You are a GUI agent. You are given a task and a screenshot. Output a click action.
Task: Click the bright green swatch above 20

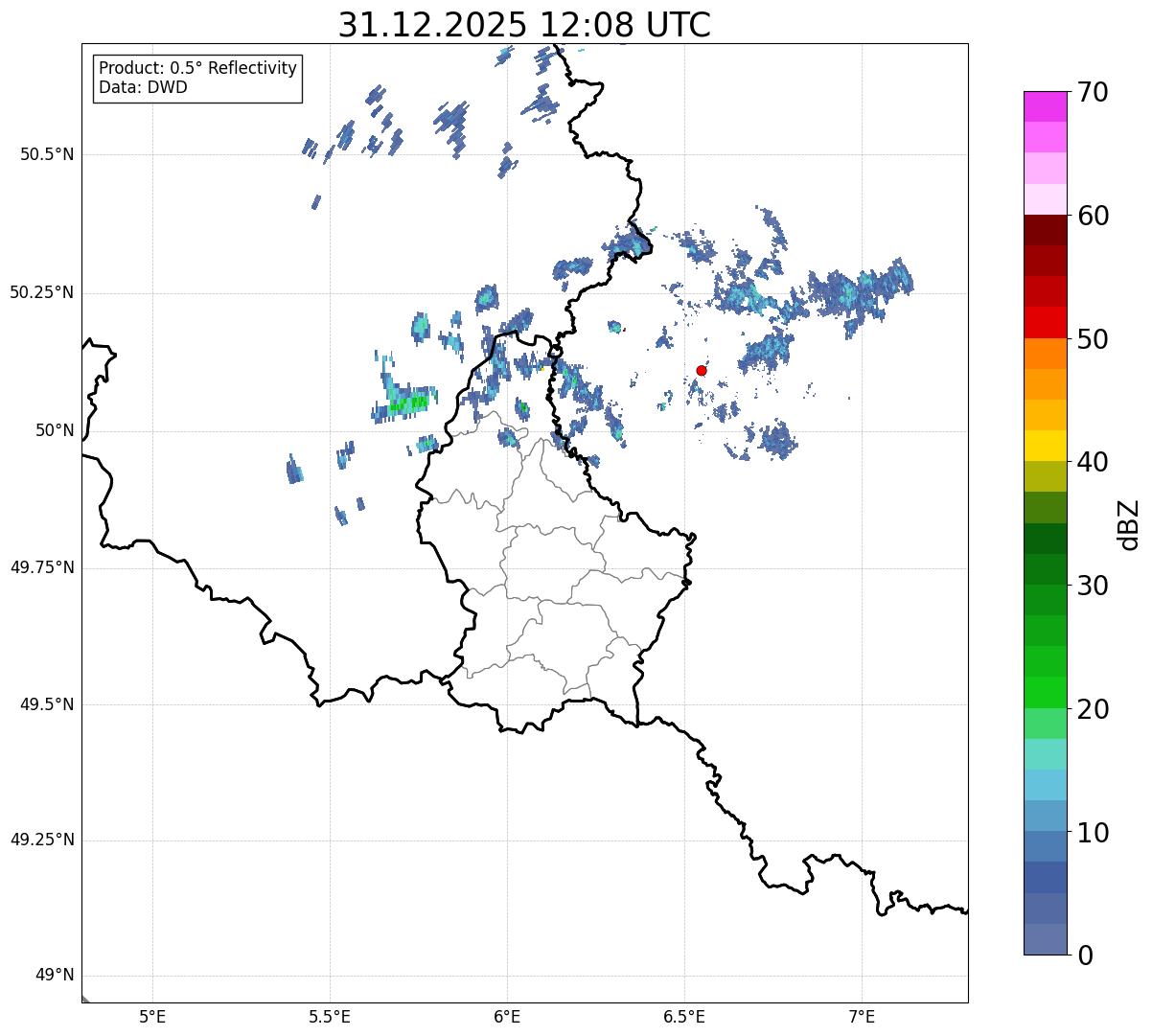tap(1046, 692)
